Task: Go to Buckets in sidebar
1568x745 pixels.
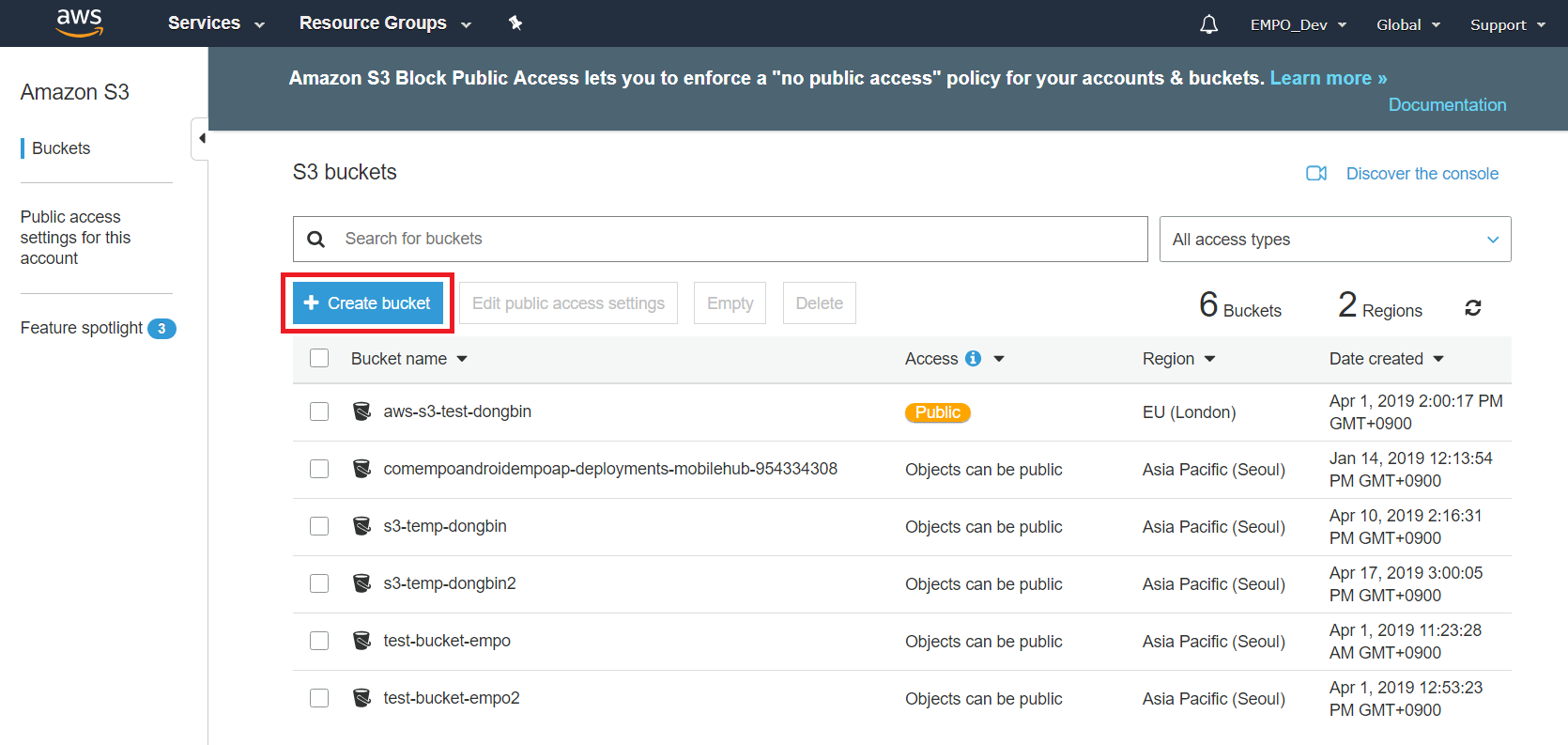Action: click(61, 148)
